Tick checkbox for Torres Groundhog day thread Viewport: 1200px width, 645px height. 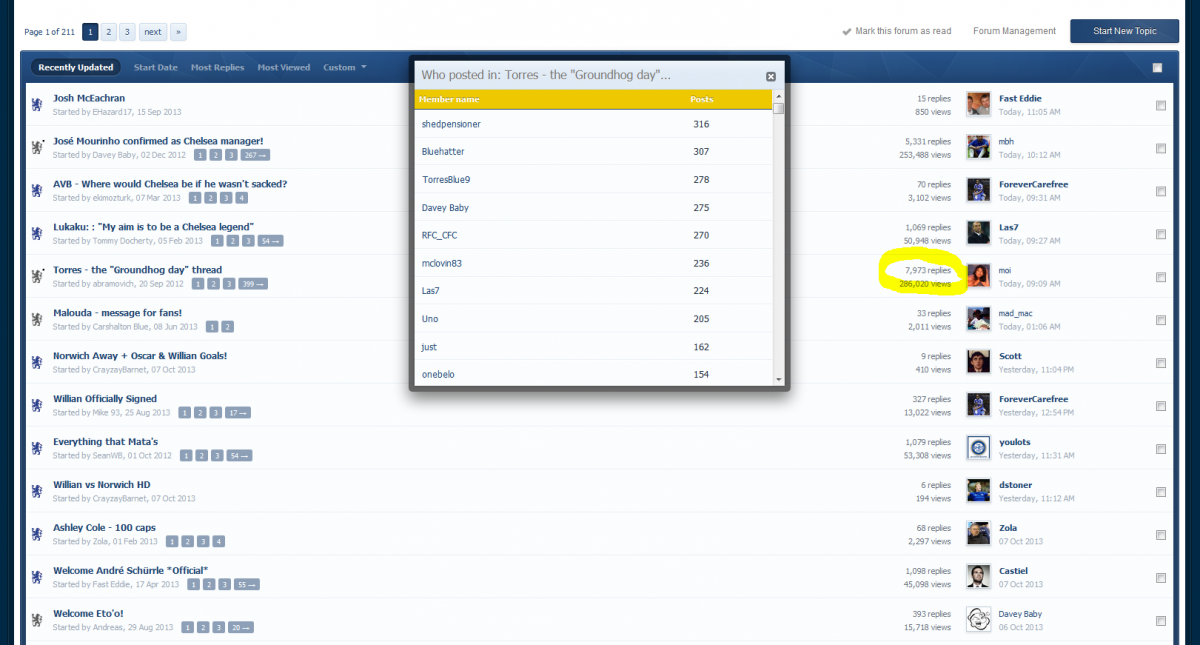tap(1161, 278)
